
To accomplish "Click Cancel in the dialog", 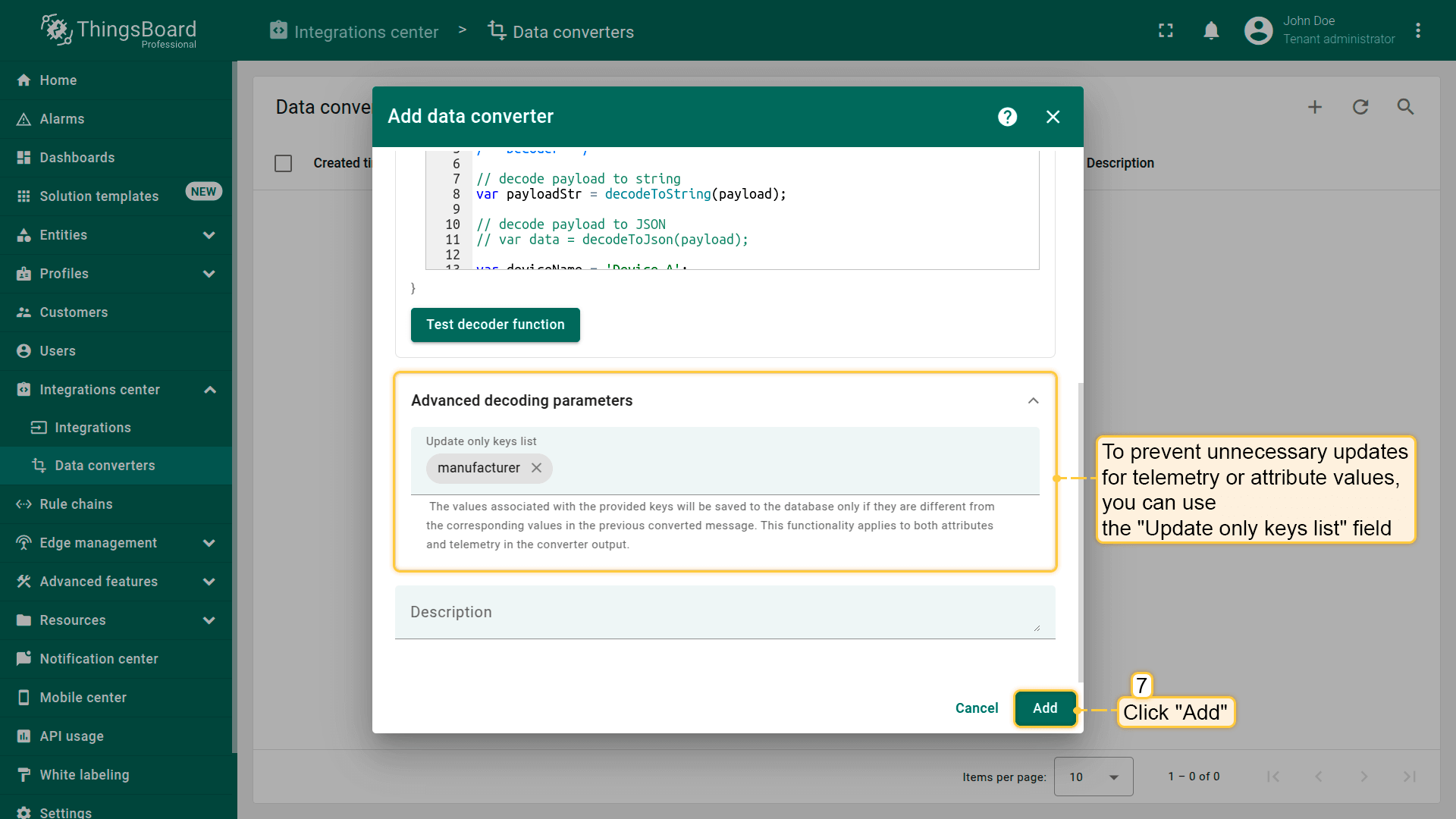I will 976,708.
